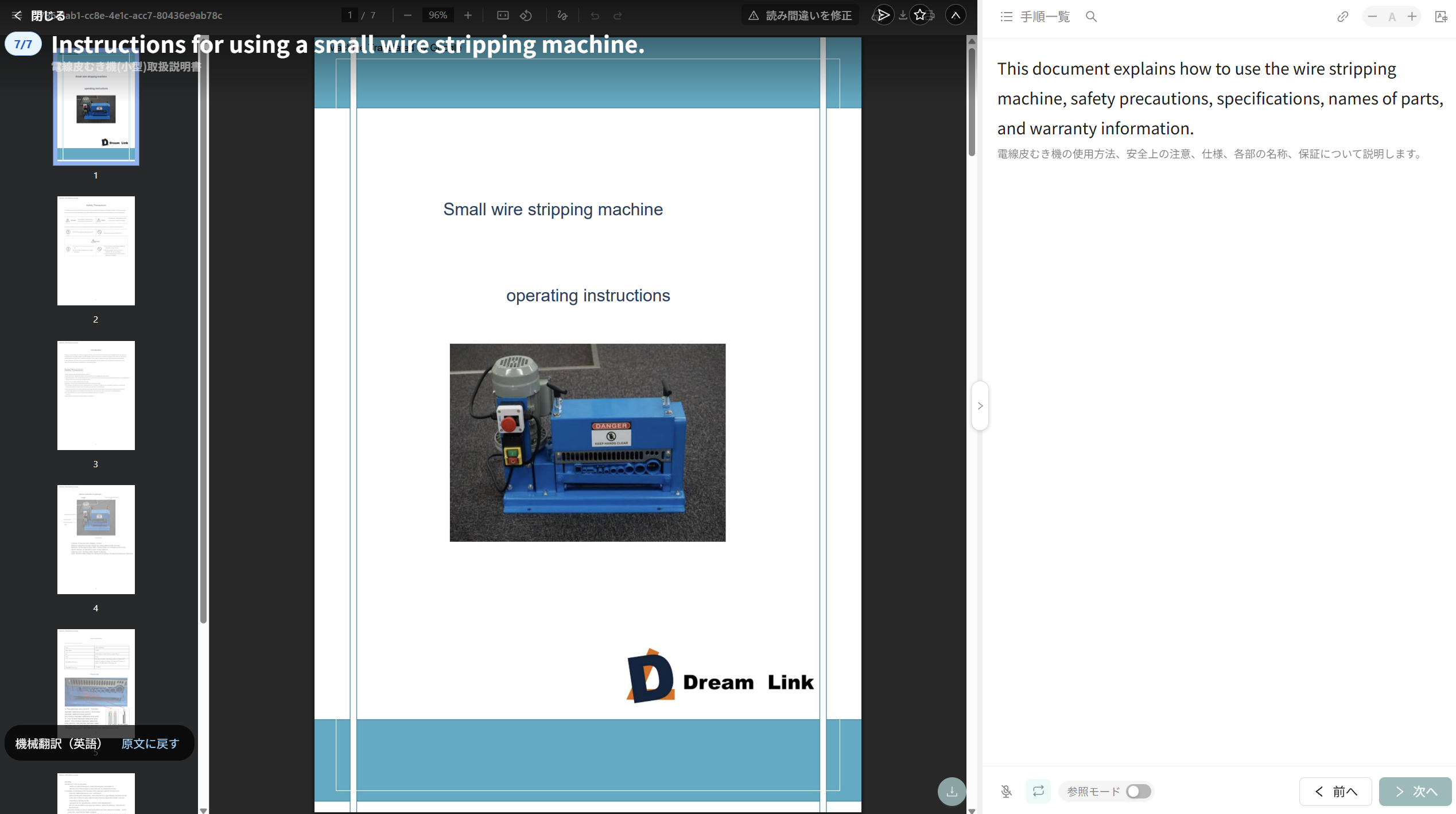Collapse toolbar with the up chevron
The image size is (1456, 814).
click(x=956, y=15)
